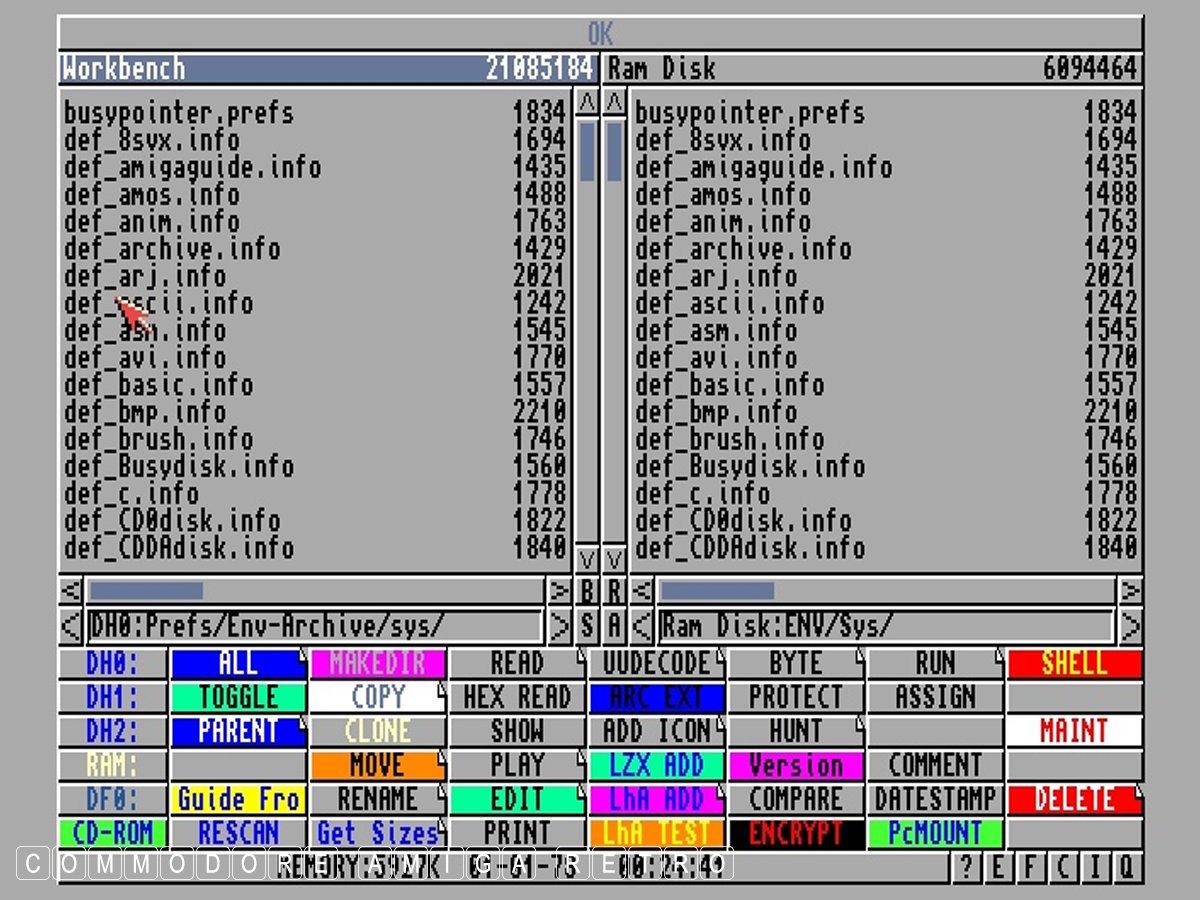Click the left panel horizontal scroll slider
The image size is (1200, 900).
tap(146, 591)
